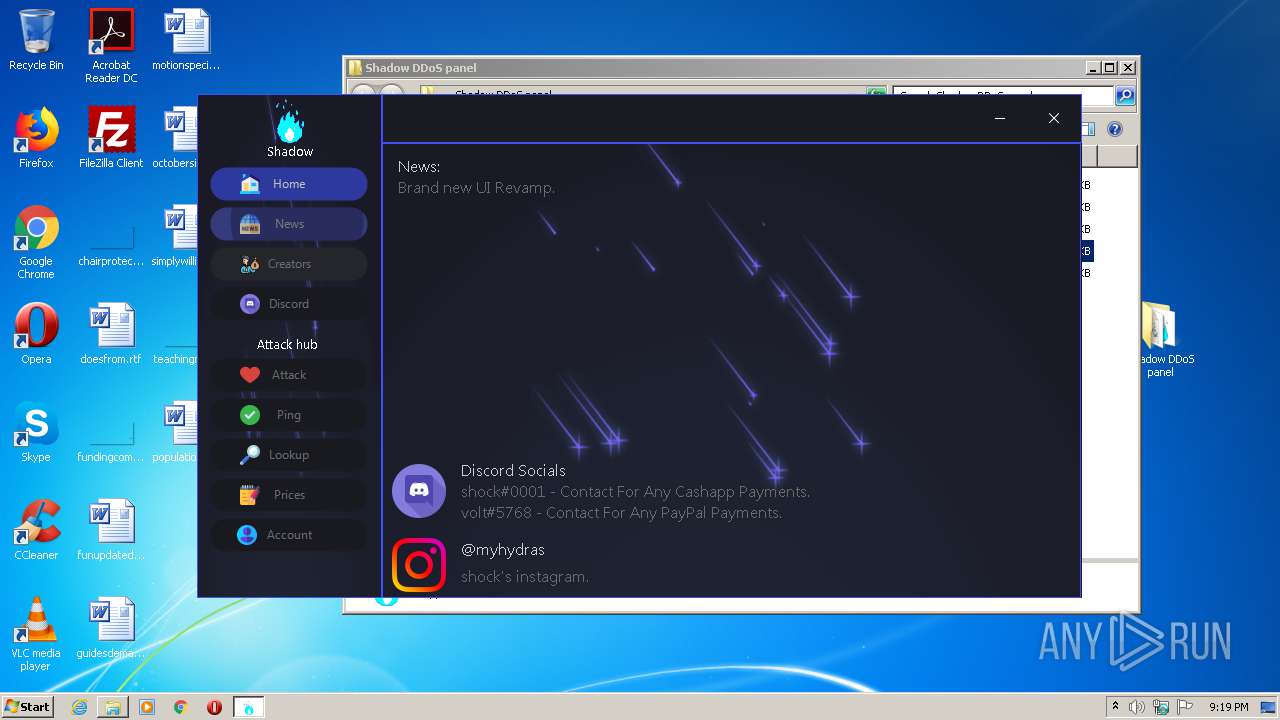The image size is (1280, 720).
Task: Select the Shadow app taskbar button
Action: pyautogui.click(x=249, y=707)
